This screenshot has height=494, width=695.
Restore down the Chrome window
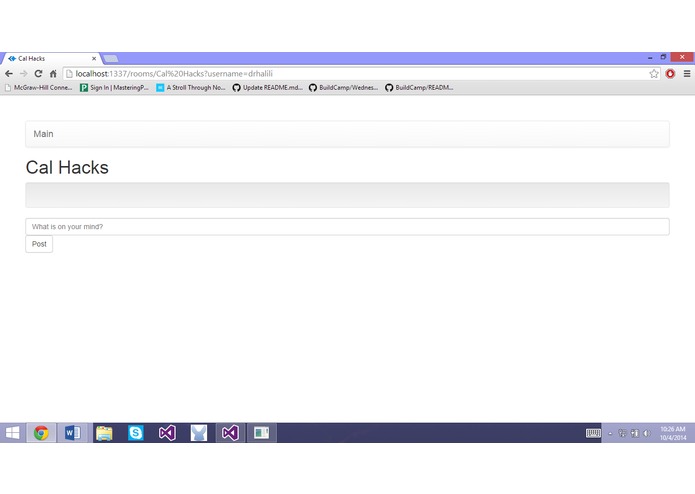point(664,57)
